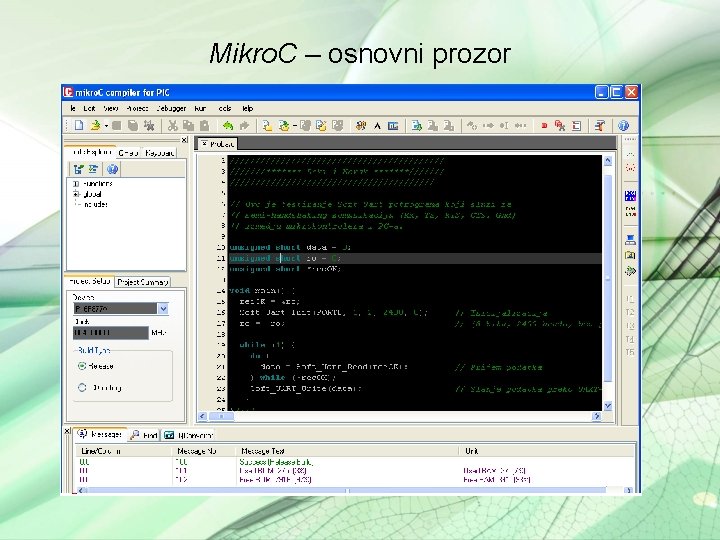Open the Run menu

tap(200, 108)
